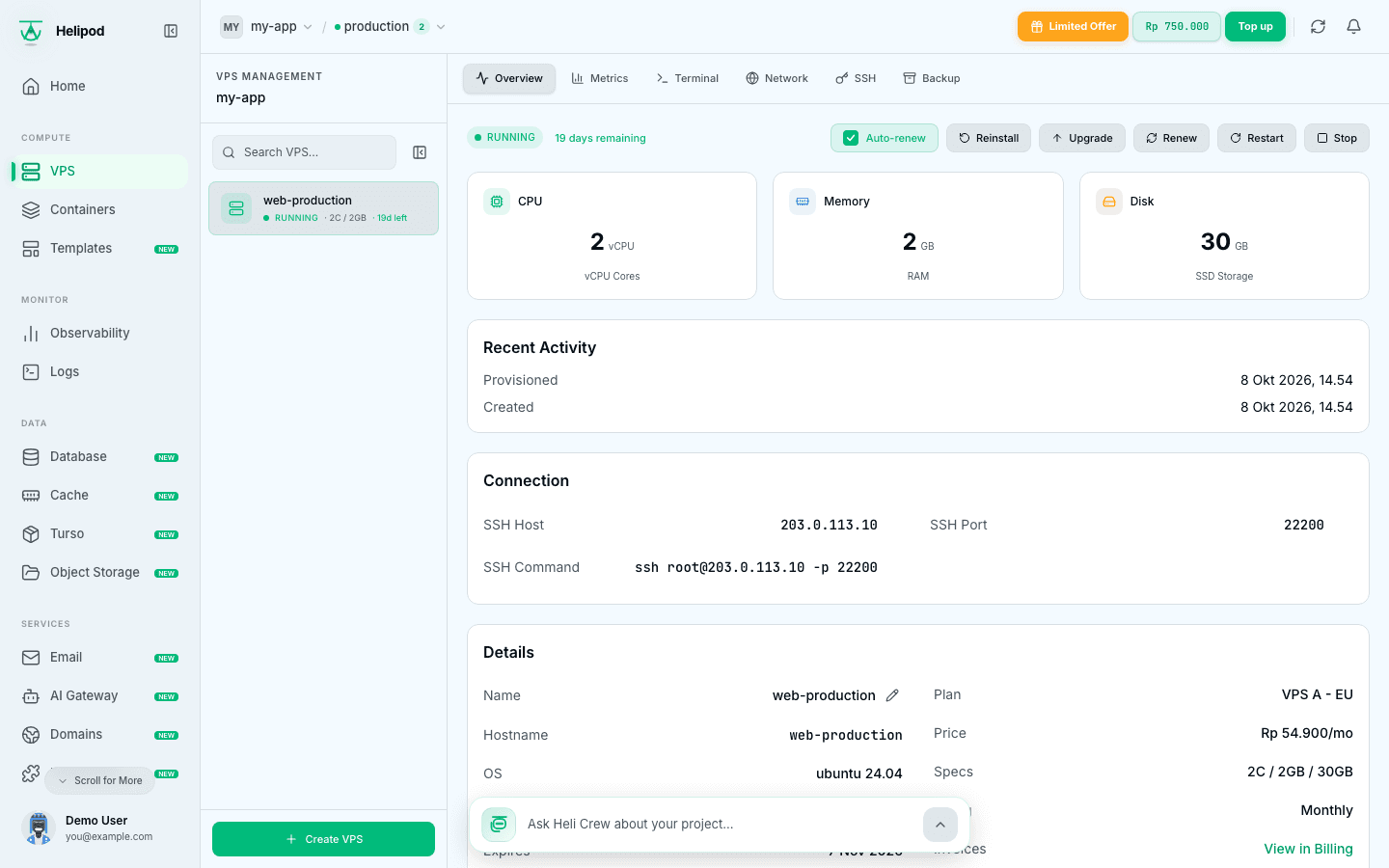The image size is (1389, 868).
Task: Click Ask Heli Crew input
Action: (x=719, y=824)
